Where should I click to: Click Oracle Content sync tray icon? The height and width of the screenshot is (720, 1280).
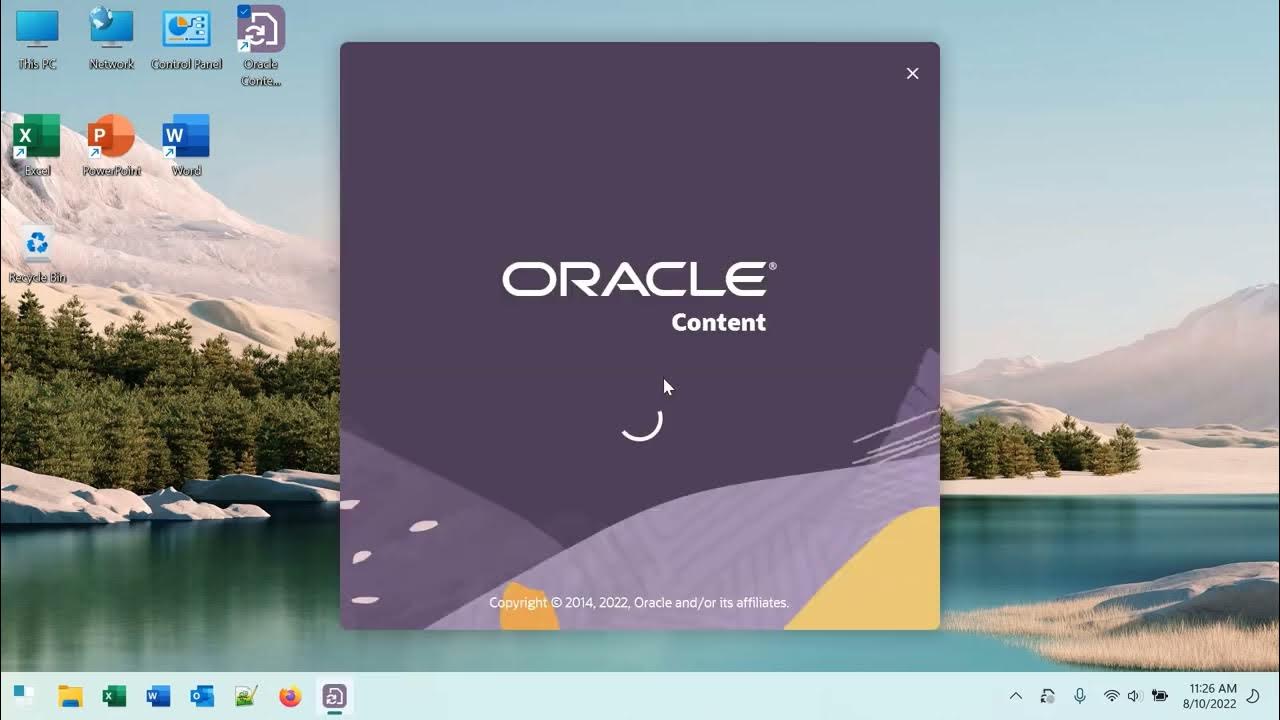[x=1047, y=696]
